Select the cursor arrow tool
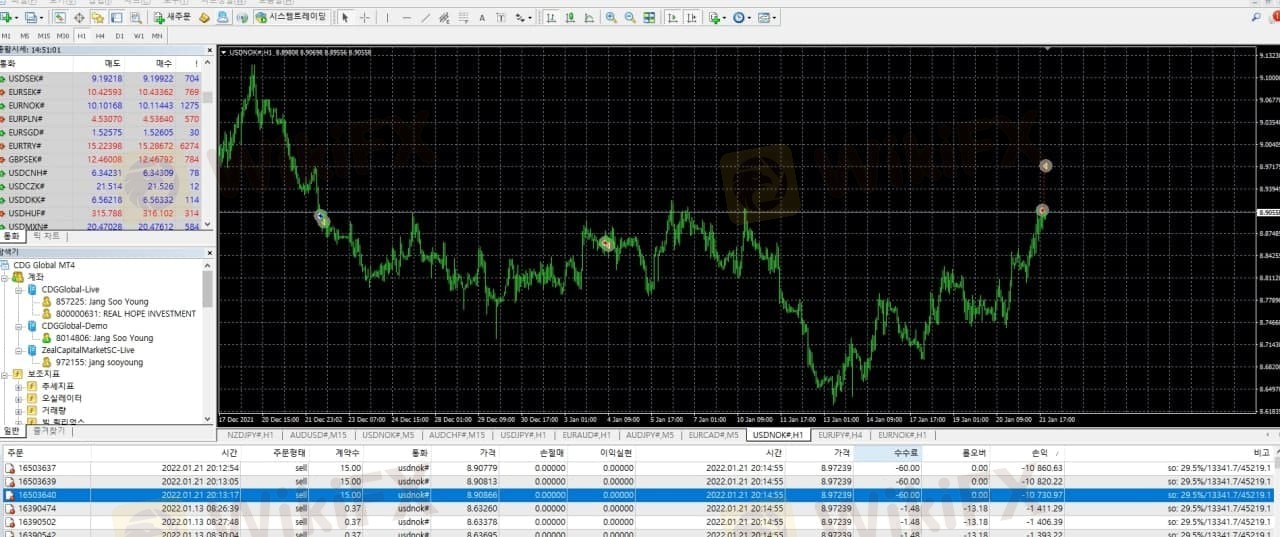 pyautogui.click(x=345, y=18)
